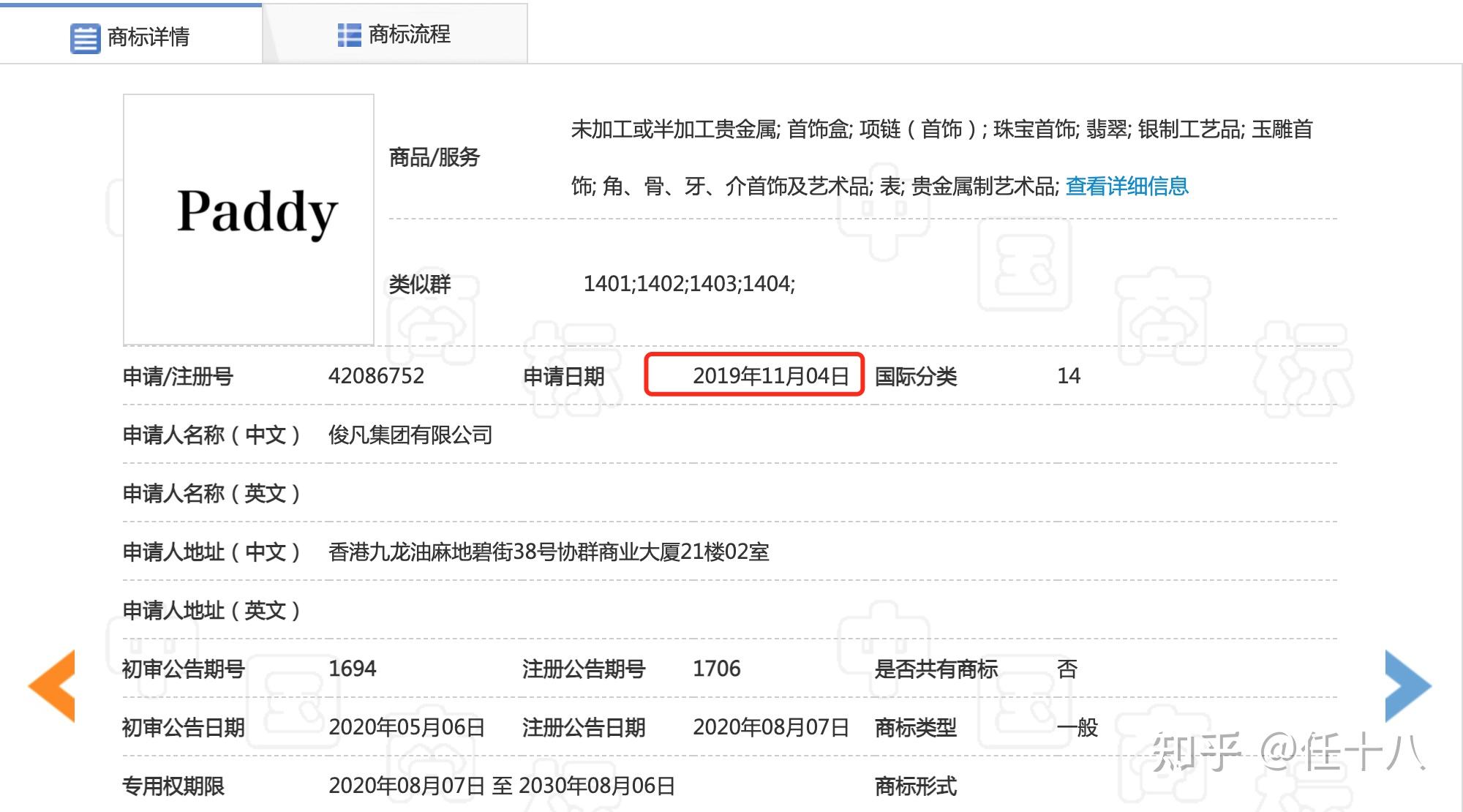Click registration announcement date 2020年08月07日
The image size is (1463, 812).
(770, 726)
